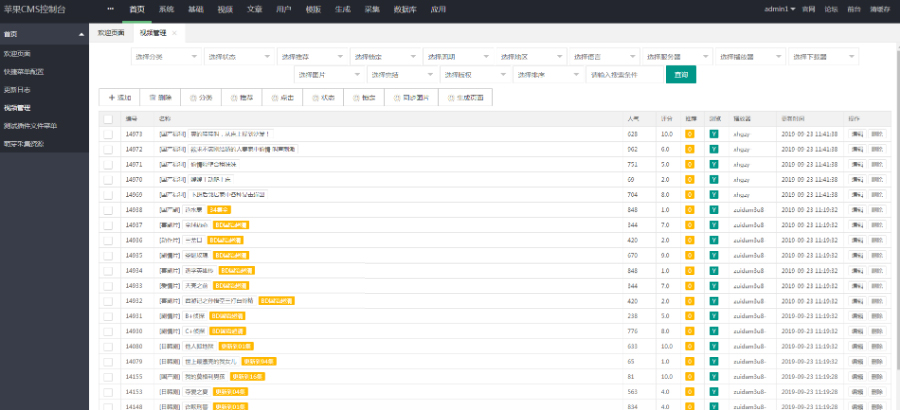Check the box for row 14071

point(108,164)
